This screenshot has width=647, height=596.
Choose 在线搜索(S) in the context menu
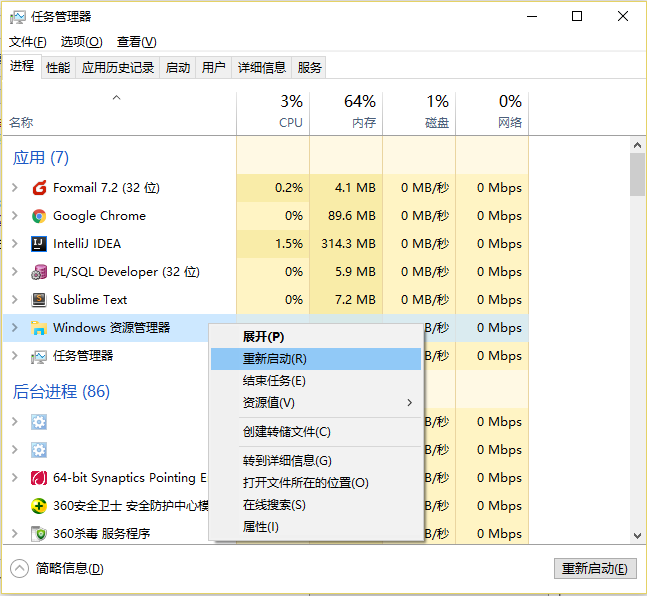(x=316, y=505)
